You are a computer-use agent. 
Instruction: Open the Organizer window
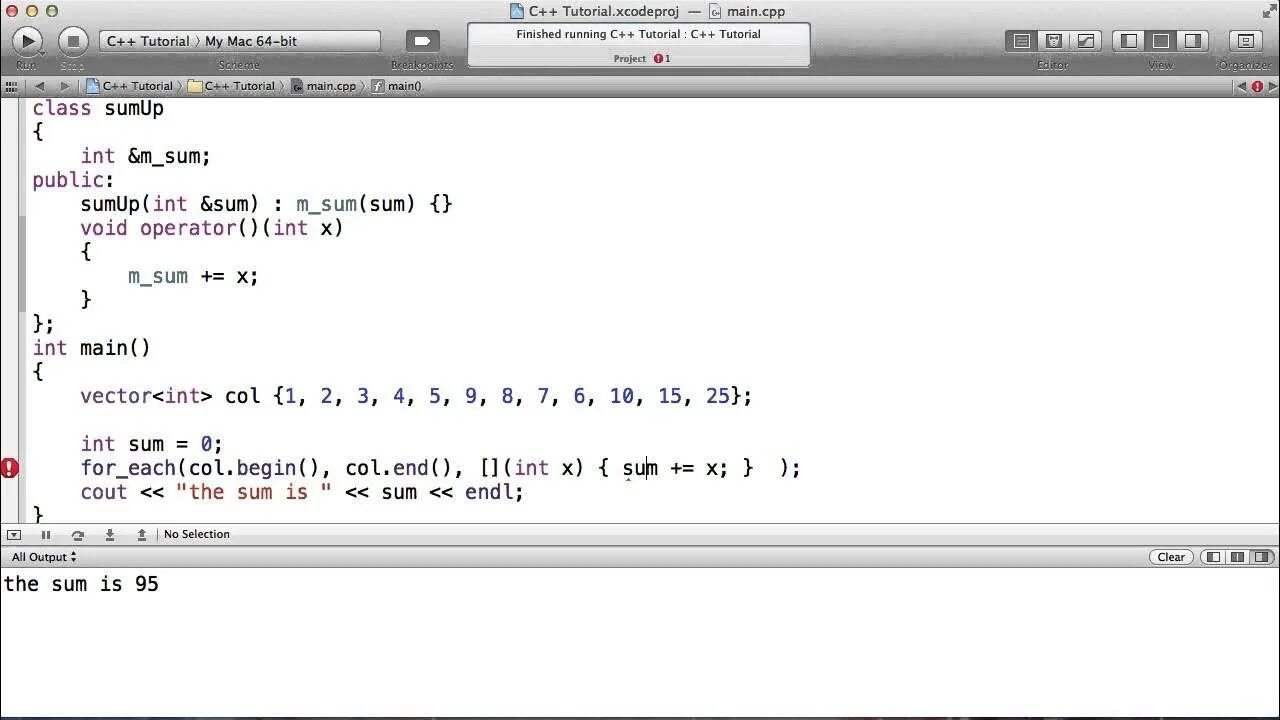[x=1245, y=41]
